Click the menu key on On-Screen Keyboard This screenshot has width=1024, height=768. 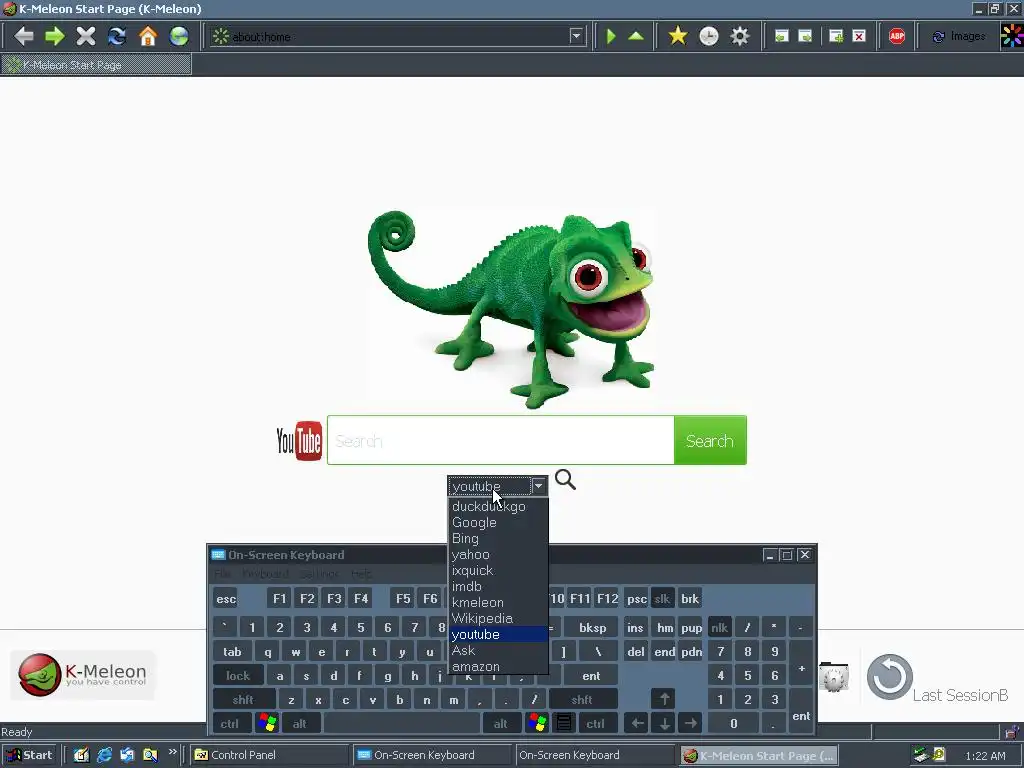point(564,724)
